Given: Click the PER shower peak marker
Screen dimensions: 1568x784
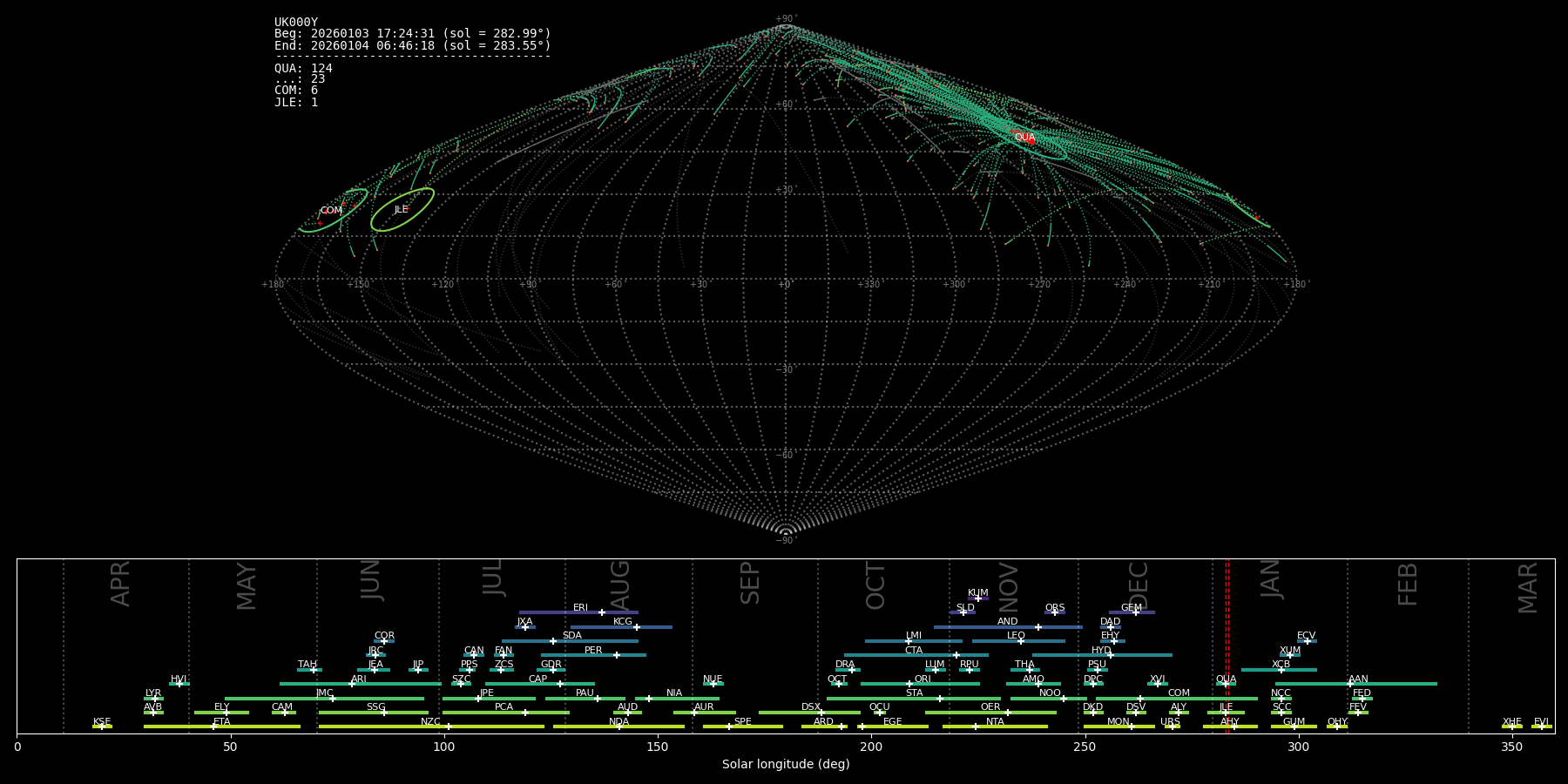Looking at the screenshot, I should pos(617,655).
